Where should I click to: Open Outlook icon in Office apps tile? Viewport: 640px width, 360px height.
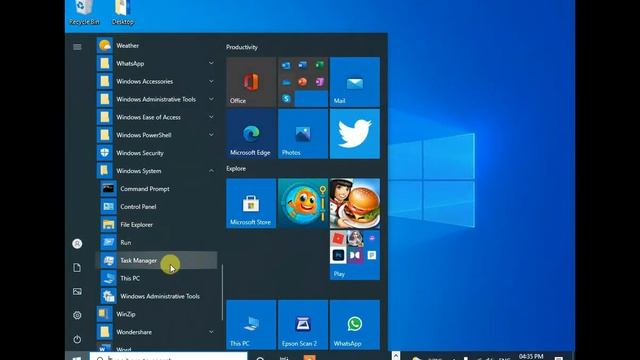pyautogui.click(x=286, y=65)
